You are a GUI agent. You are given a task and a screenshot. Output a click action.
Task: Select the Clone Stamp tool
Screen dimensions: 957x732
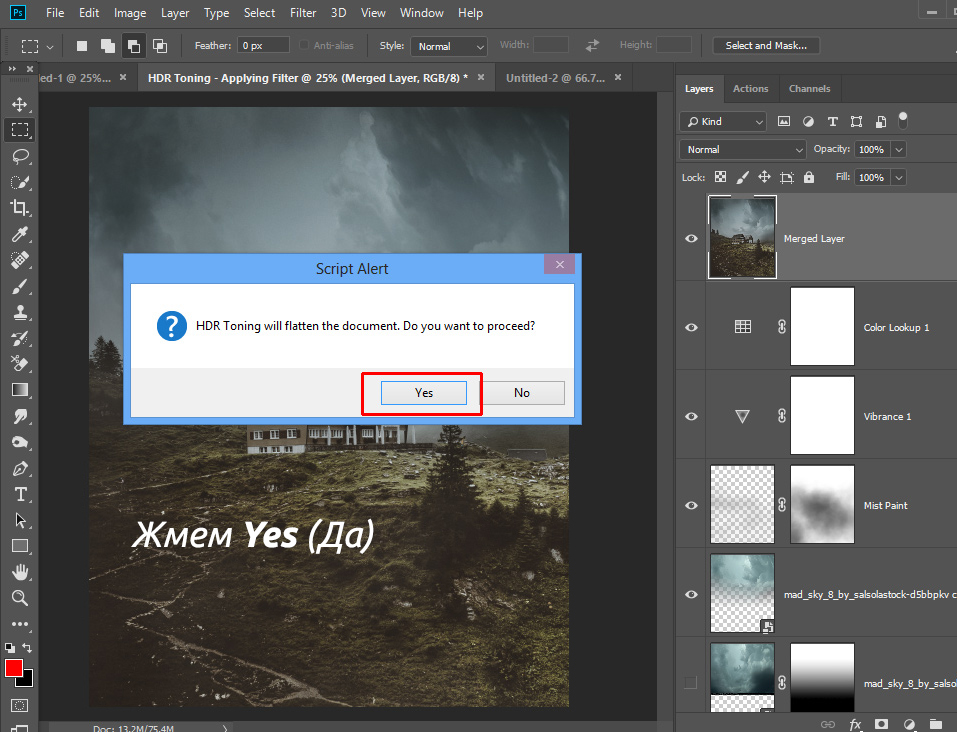coord(20,312)
